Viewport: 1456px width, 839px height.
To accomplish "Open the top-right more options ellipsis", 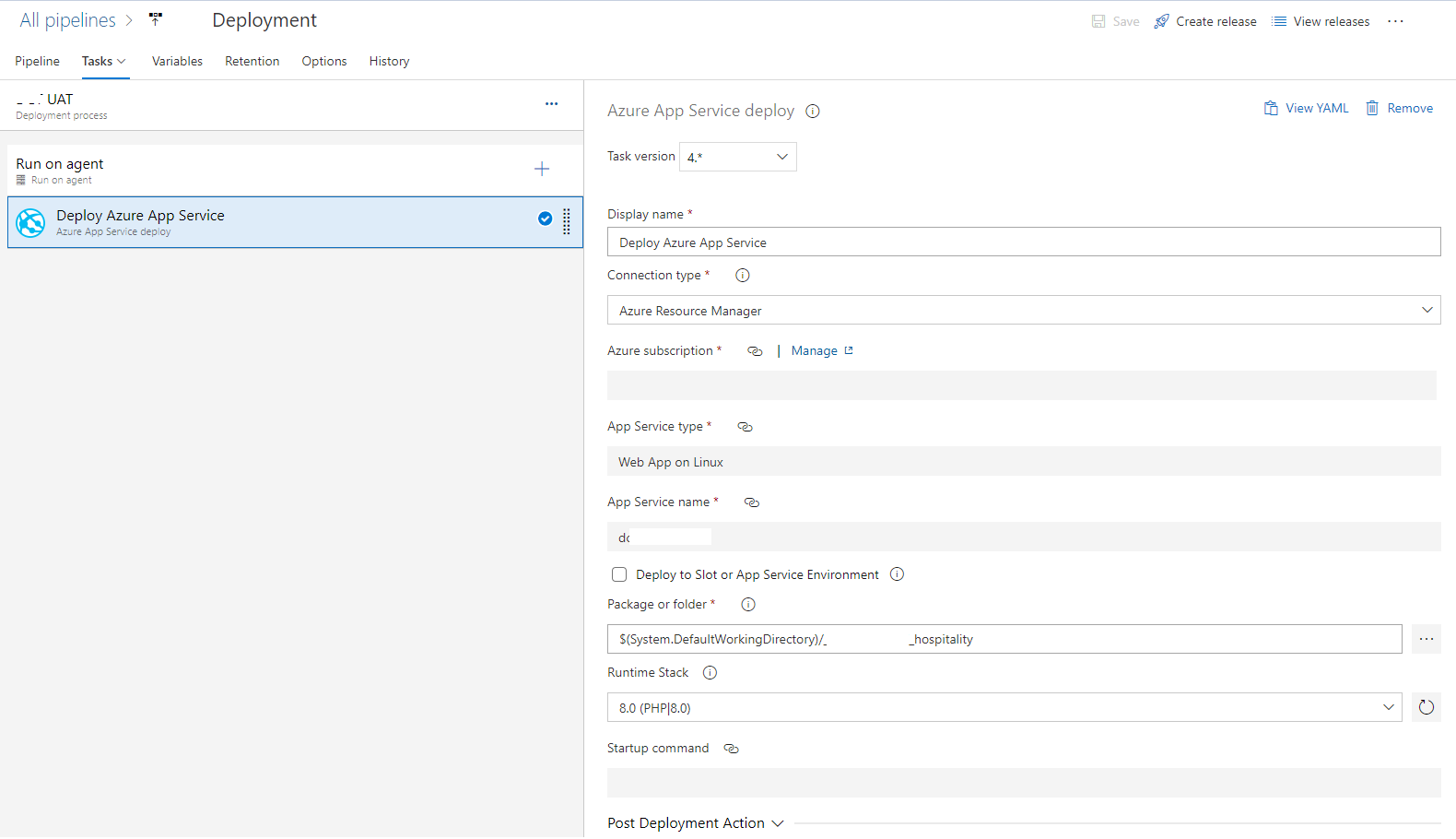I will pyautogui.click(x=1396, y=21).
